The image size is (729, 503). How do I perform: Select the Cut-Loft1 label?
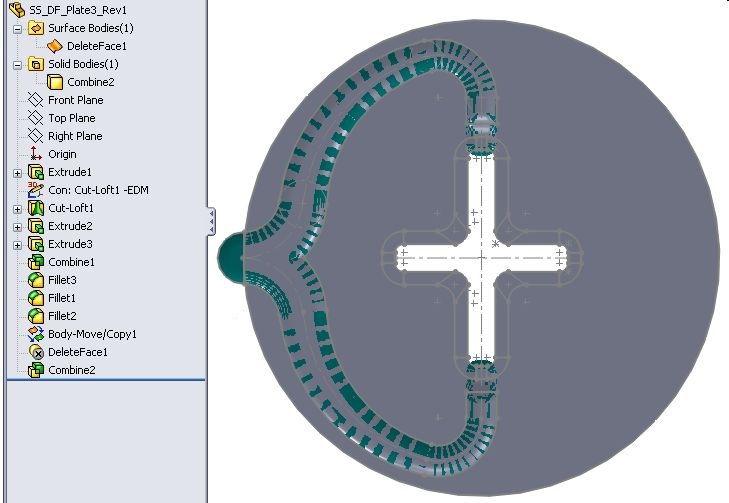point(71,208)
